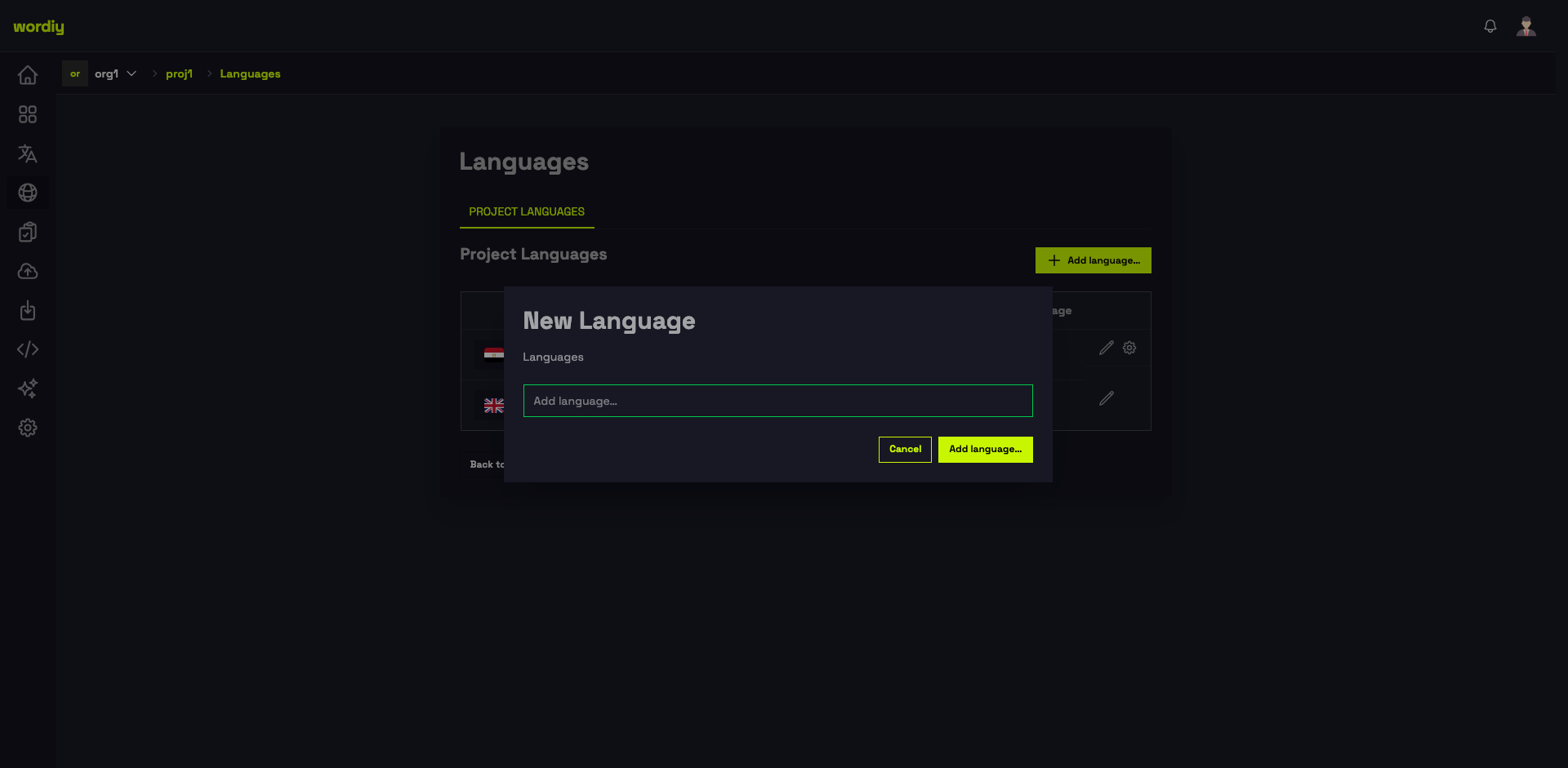
Task: Open the cloud upload import icon
Action: pos(28,271)
